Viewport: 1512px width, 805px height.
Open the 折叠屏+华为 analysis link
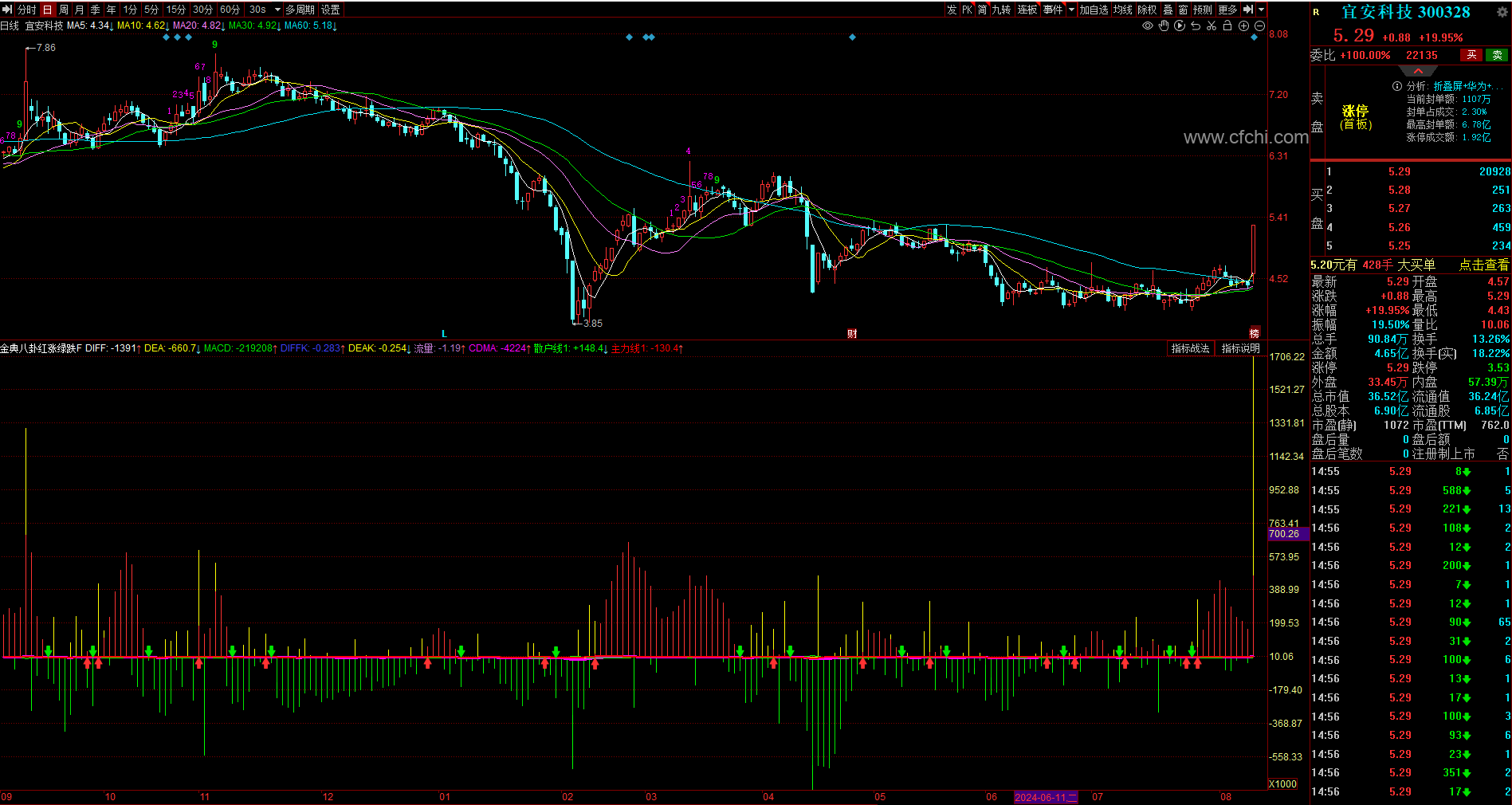(x=1468, y=86)
